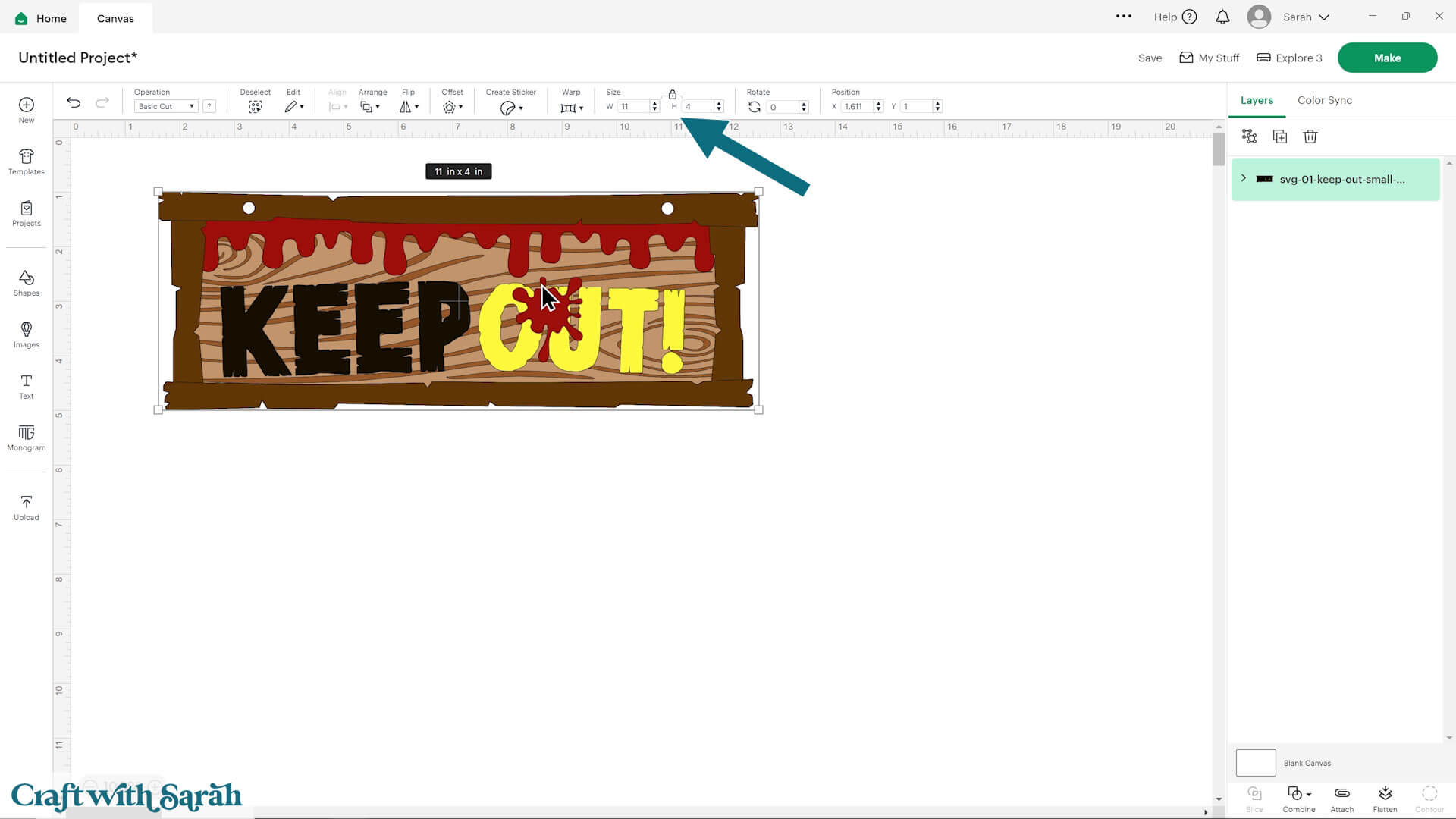Click the green Make button
The width and height of the screenshot is (1456, 819).
coord(1386,58)
